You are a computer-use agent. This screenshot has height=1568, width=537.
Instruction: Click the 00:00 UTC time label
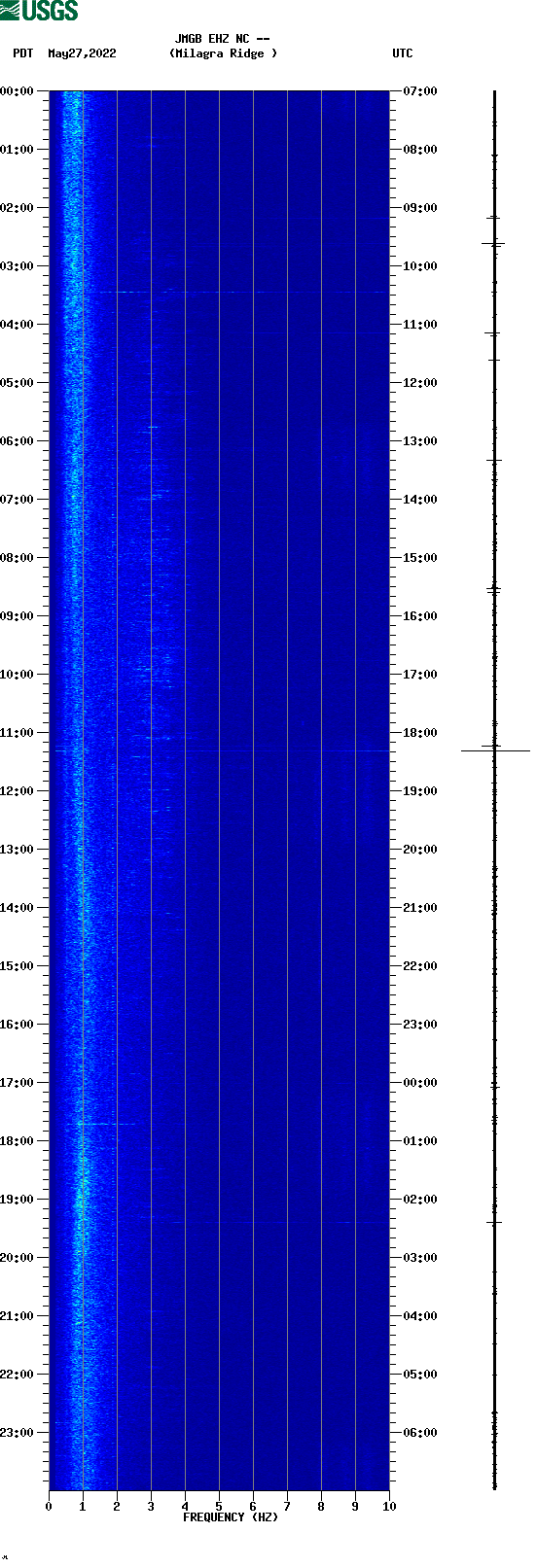tap(420, 1083)
